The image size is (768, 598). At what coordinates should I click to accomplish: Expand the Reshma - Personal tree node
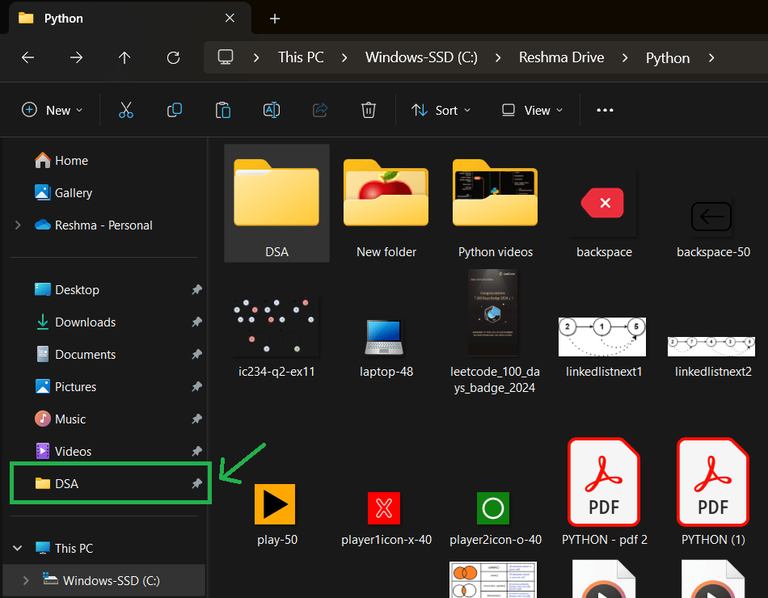point(18,225)
